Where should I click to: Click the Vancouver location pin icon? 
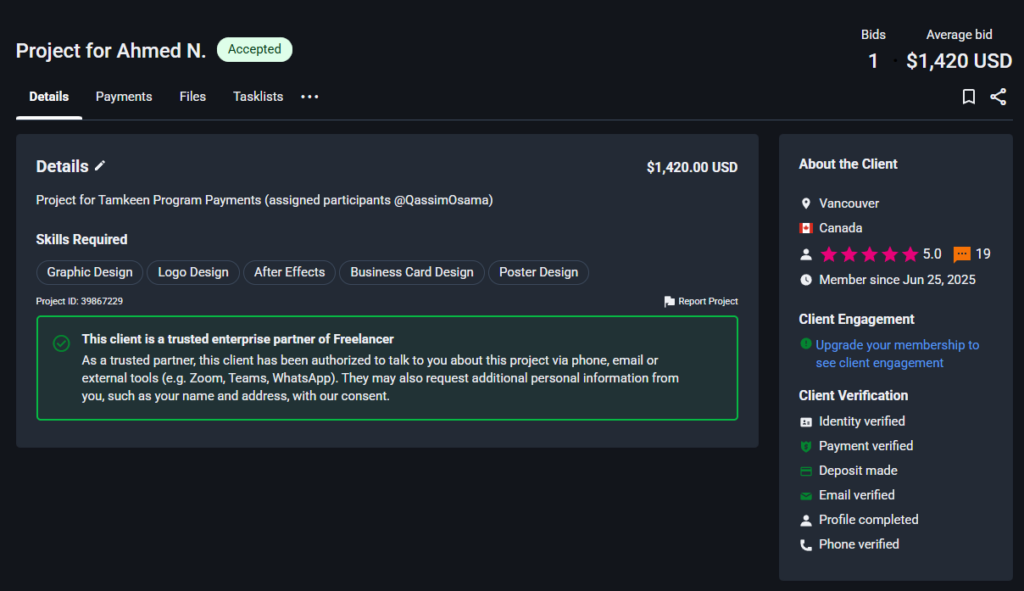[806, 203]
